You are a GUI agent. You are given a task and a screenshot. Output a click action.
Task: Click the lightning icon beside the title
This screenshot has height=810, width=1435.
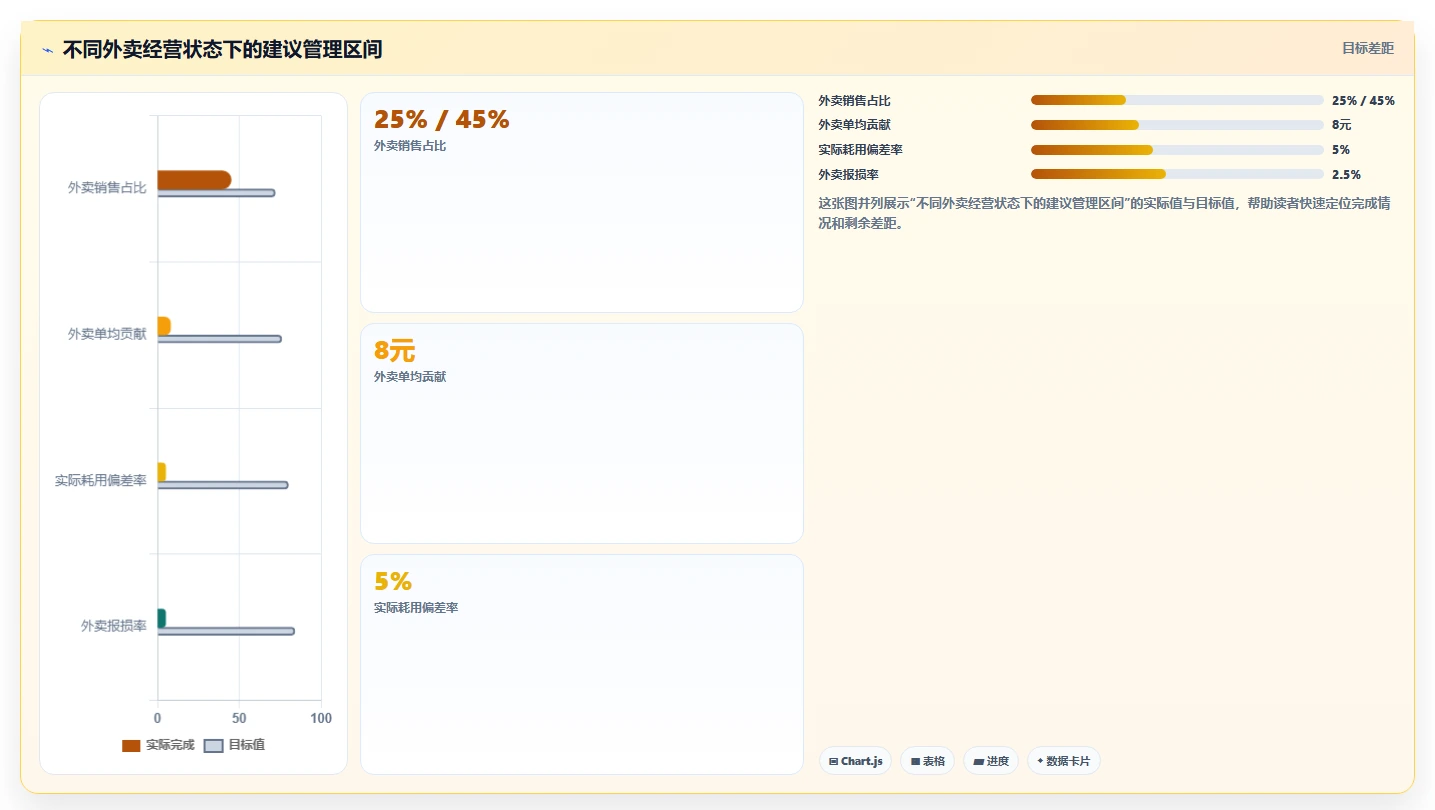click(47, 50)
